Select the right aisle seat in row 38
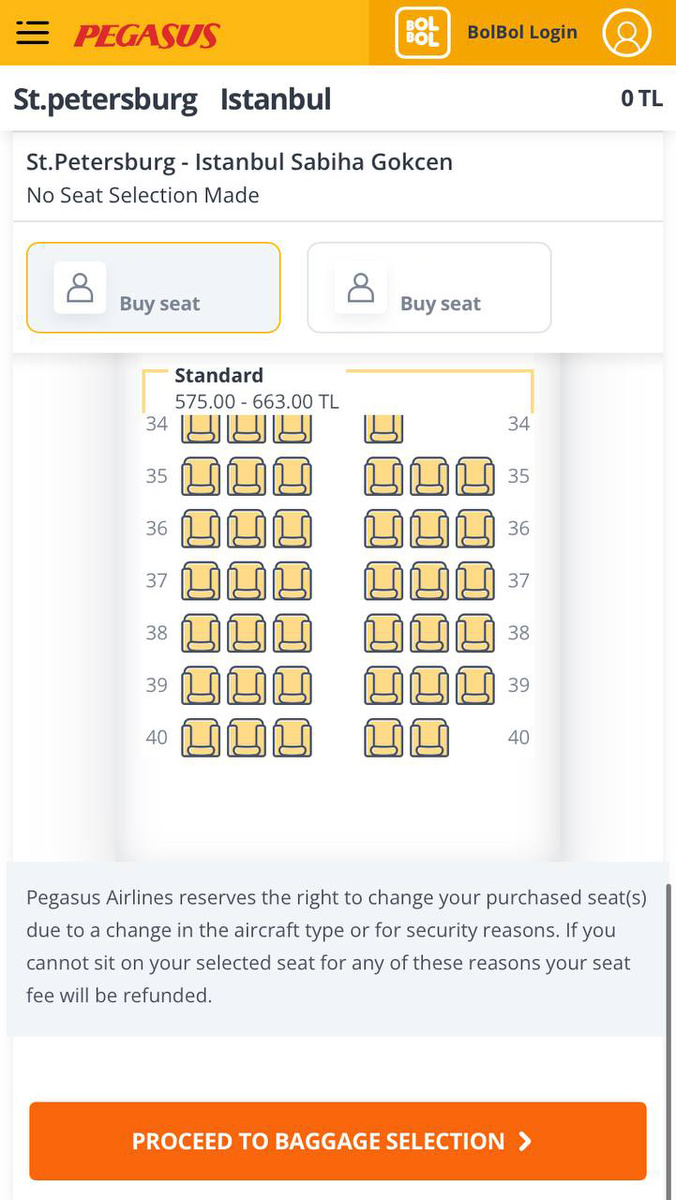676x1200 pixels. [384, 633]
